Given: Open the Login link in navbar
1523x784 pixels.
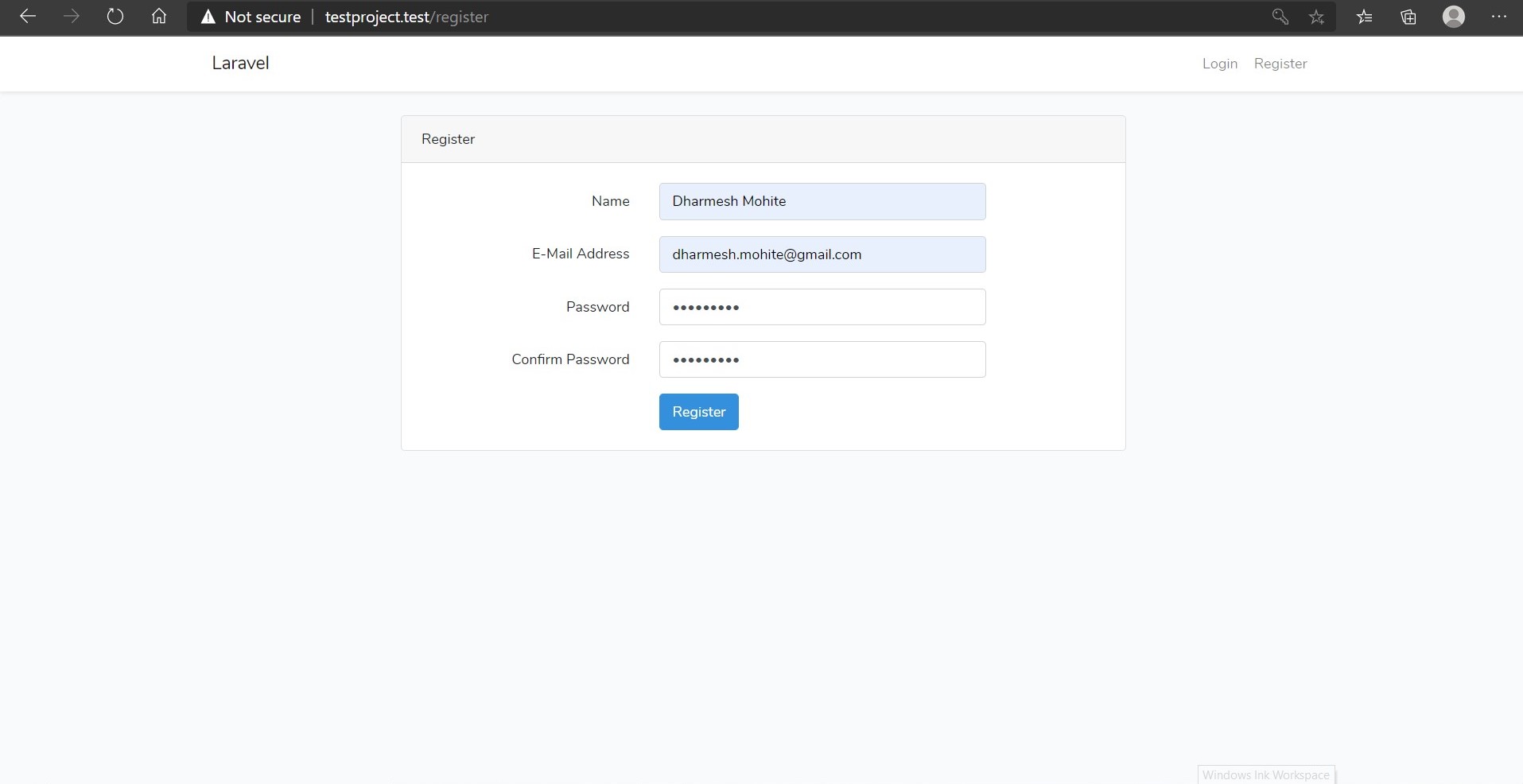Looking at the screenshot, I should click(x=1220, y=64).
